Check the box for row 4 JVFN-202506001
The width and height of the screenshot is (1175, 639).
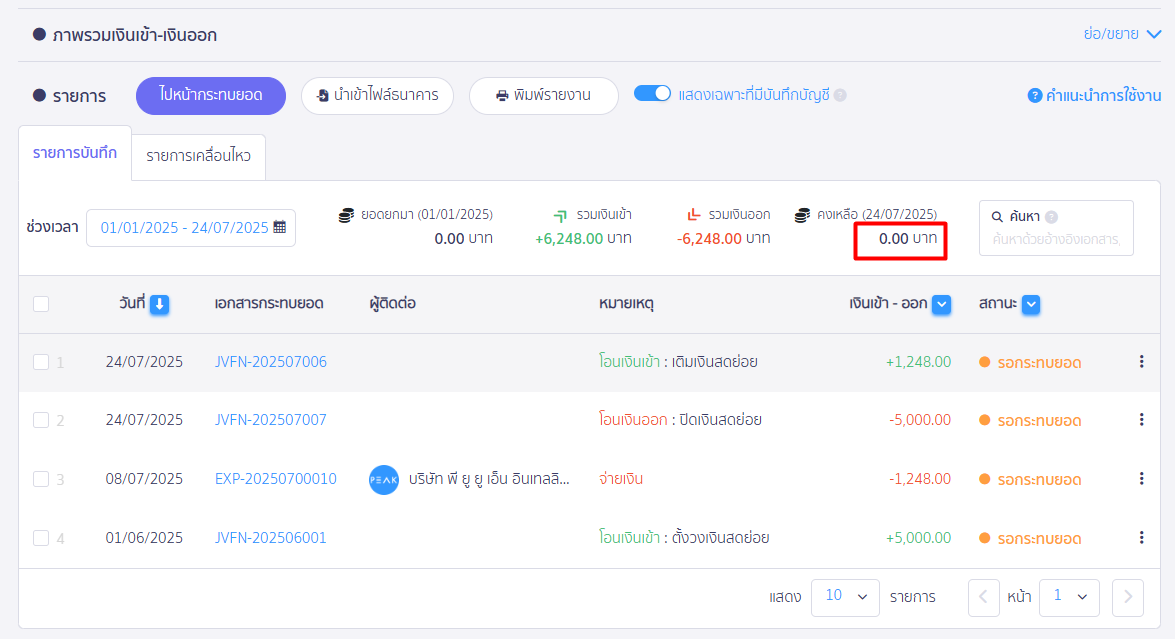tap(41, 538)
